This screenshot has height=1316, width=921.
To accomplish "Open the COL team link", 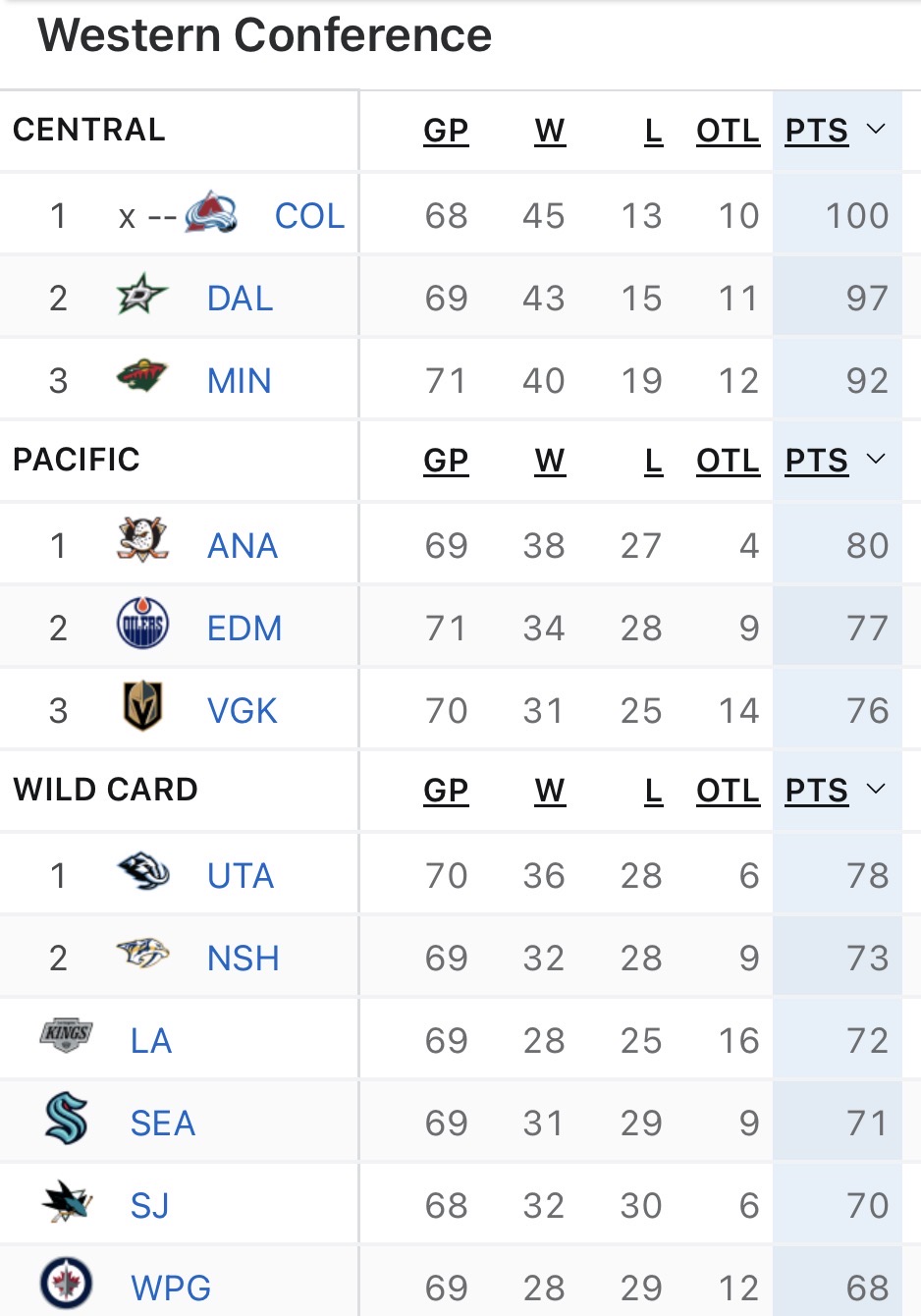I will [x=309, y=216].
